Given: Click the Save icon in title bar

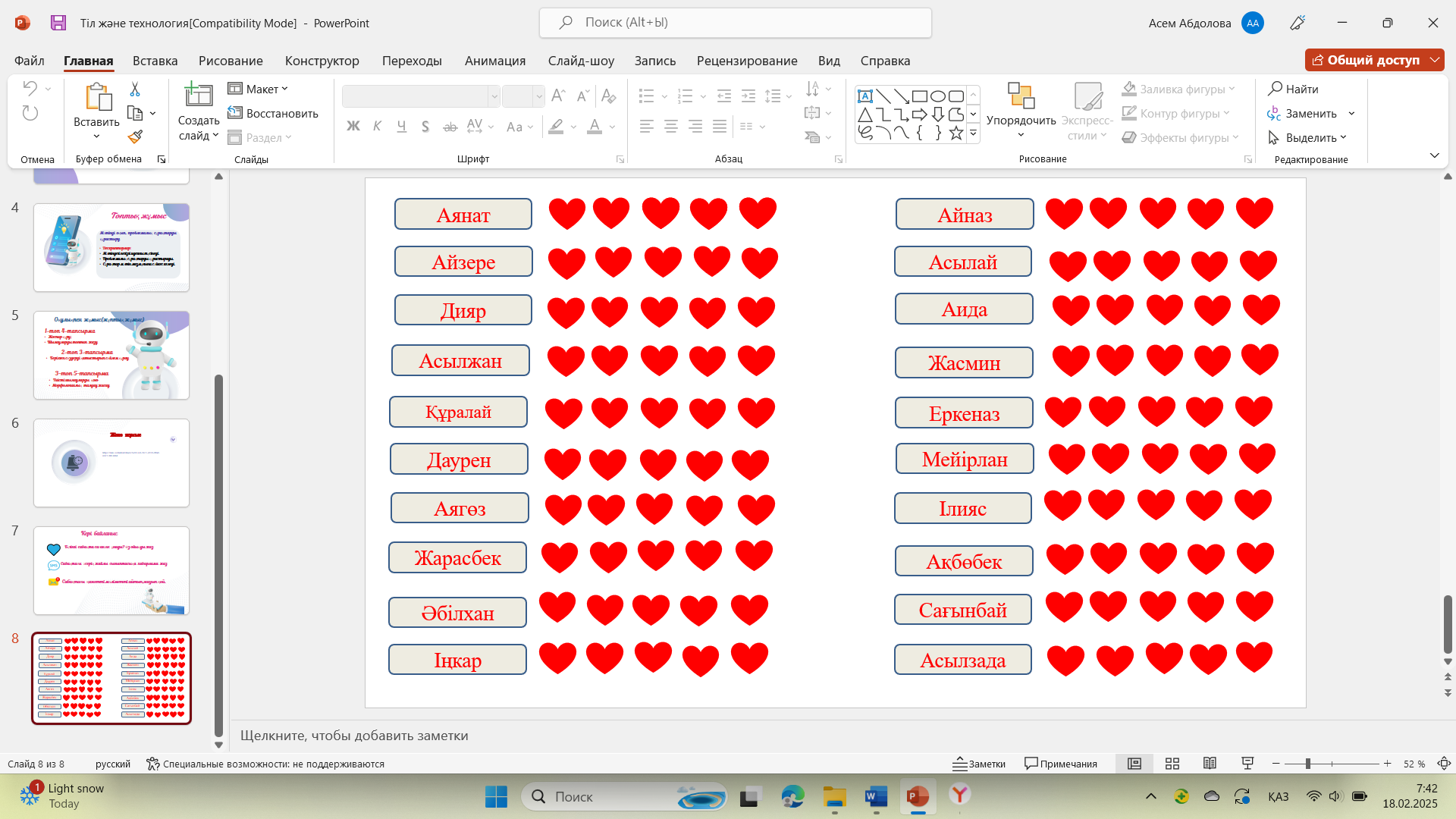Looking at the screenshot, I should [x=58, y=23].
